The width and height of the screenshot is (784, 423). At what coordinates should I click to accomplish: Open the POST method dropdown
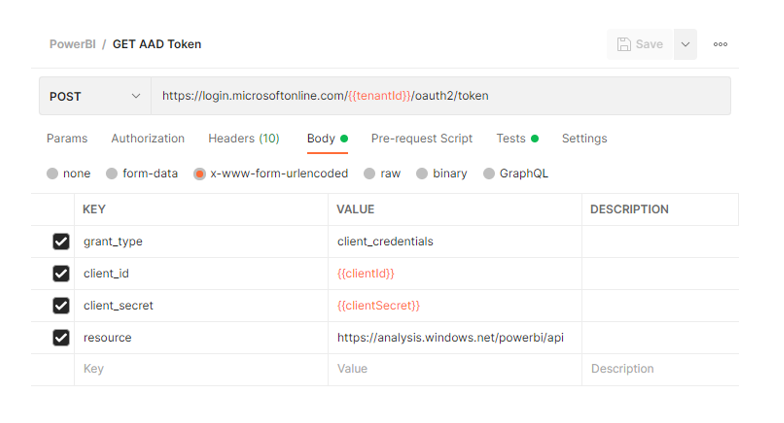[95, 96]
